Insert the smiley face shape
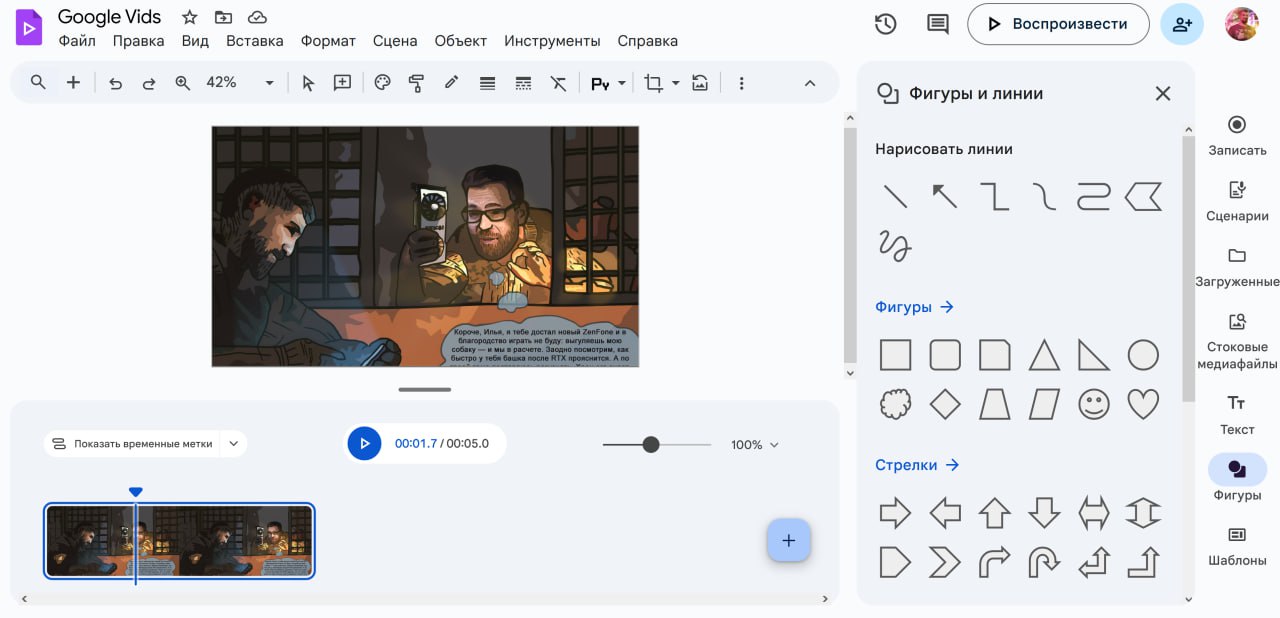This screenshot has width=1280, height=618. [1094, 404]
